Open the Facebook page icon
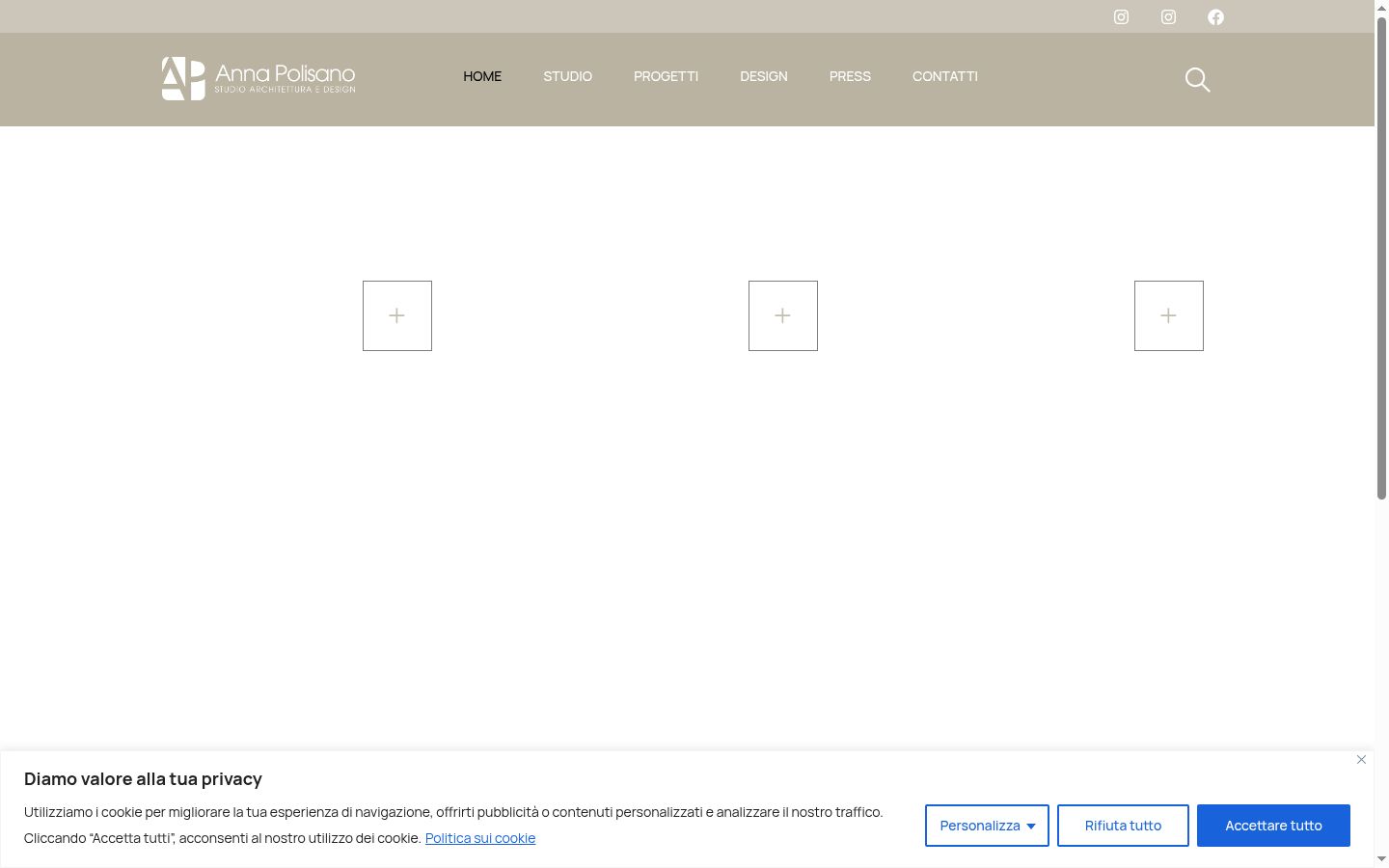The image size is (1389, 868). [1215, 17]
